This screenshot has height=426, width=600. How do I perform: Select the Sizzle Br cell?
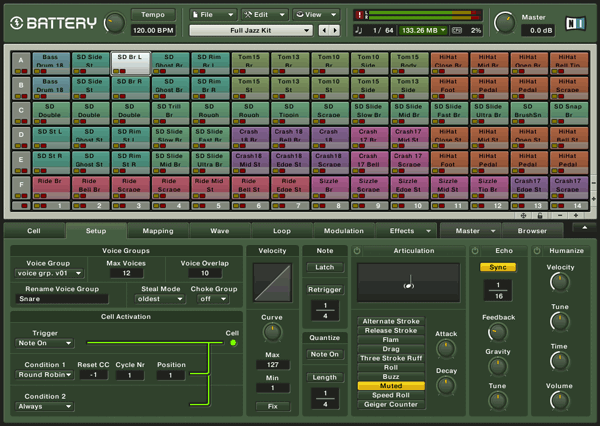pyautogui.click(x=329, y=188)
